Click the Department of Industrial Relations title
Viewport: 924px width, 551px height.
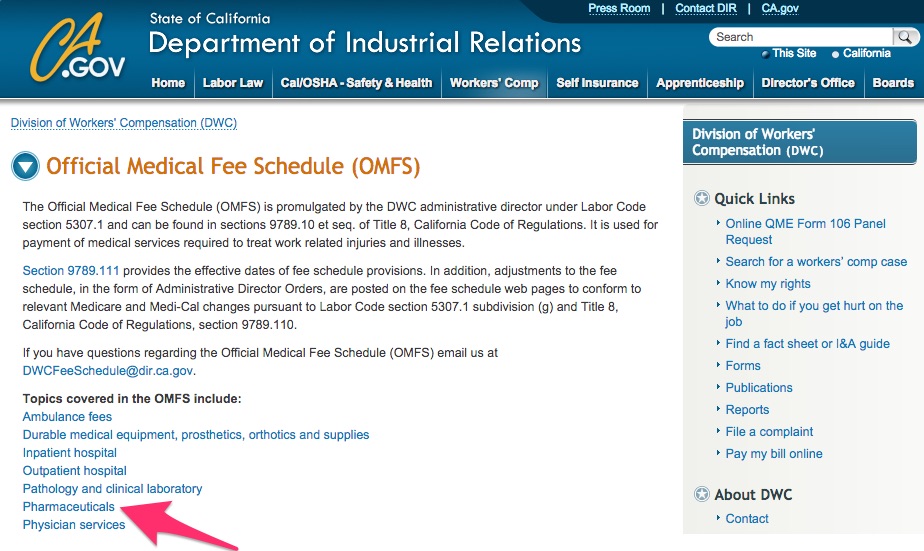(365, 43)
